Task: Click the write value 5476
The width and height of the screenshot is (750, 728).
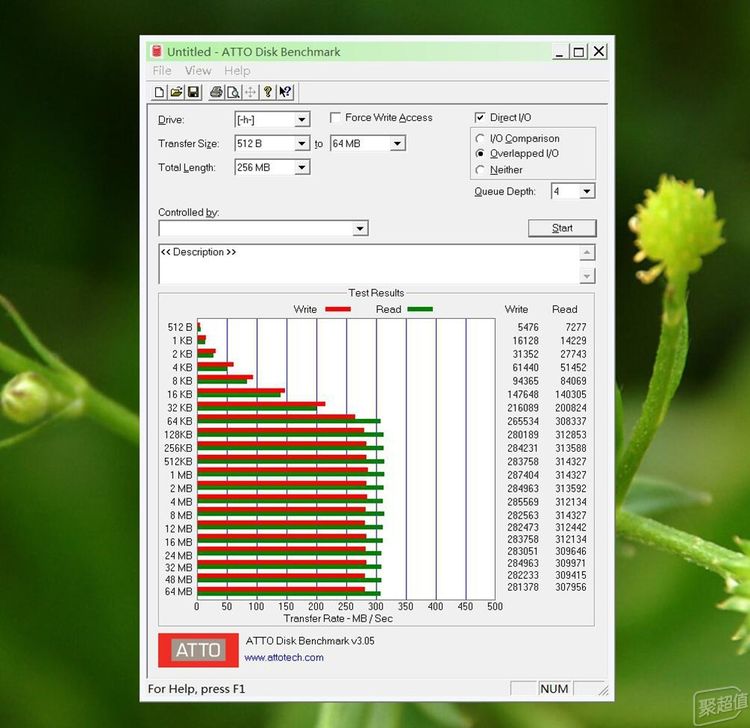Action: pos(528,327)
